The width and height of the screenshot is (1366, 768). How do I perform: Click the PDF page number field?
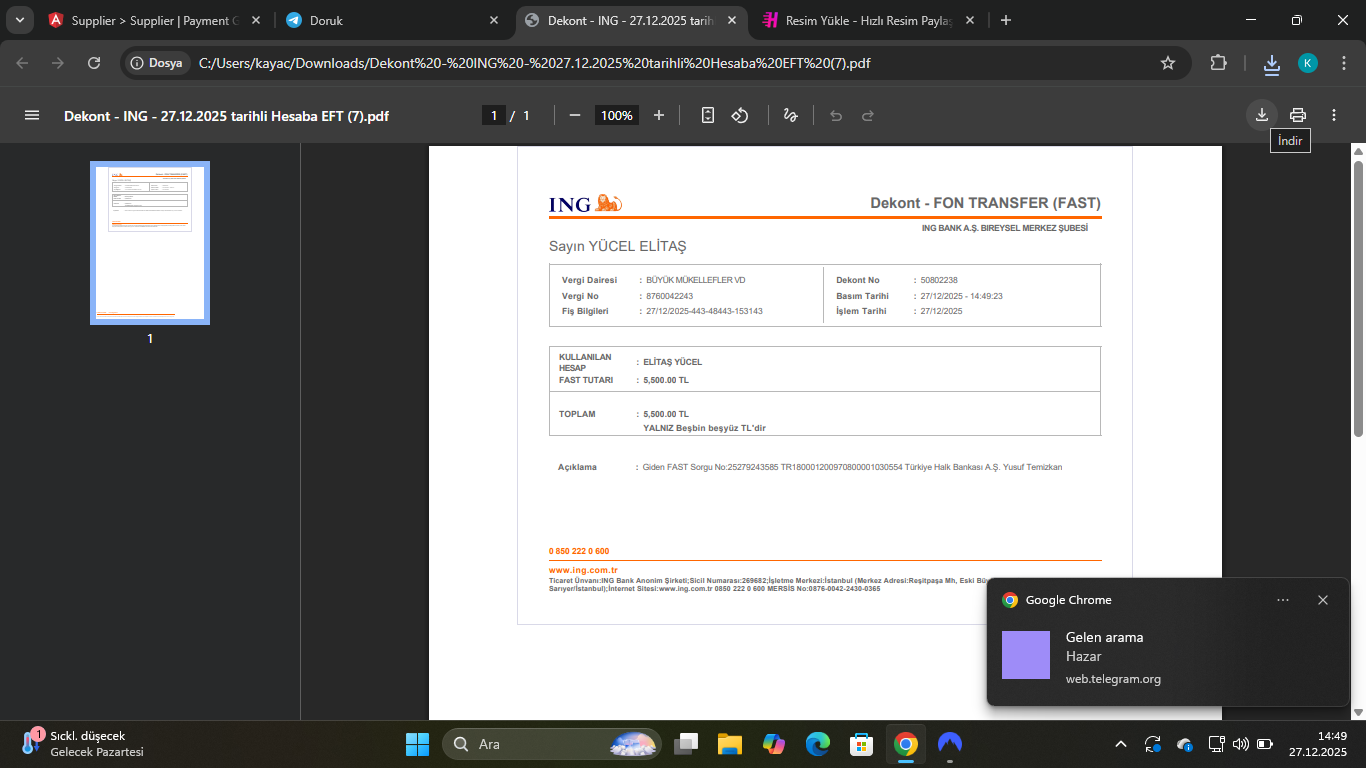point(493,115)
